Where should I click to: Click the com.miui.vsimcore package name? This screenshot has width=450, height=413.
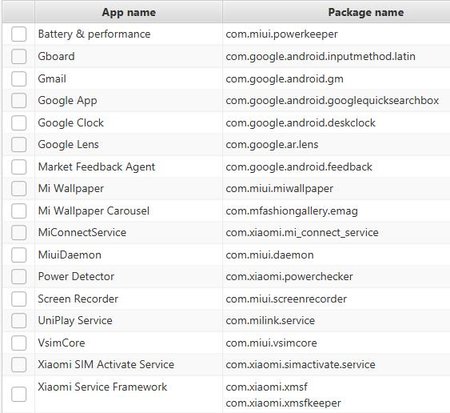click(271, 343)
